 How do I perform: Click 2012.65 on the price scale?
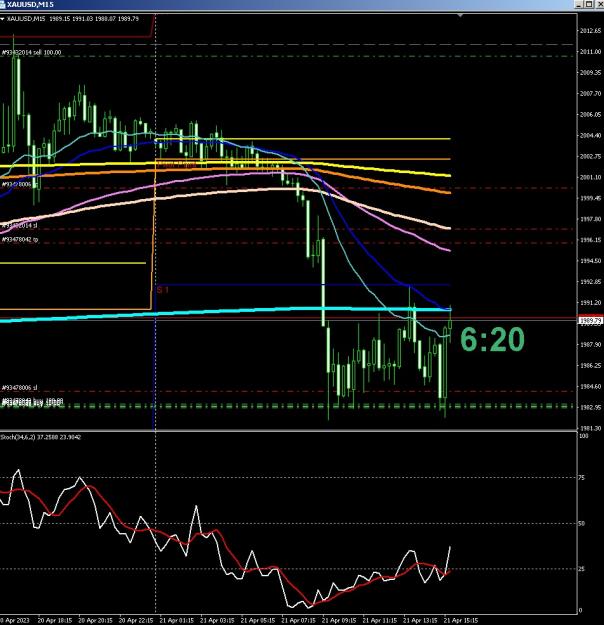click(x=590, y=31)
